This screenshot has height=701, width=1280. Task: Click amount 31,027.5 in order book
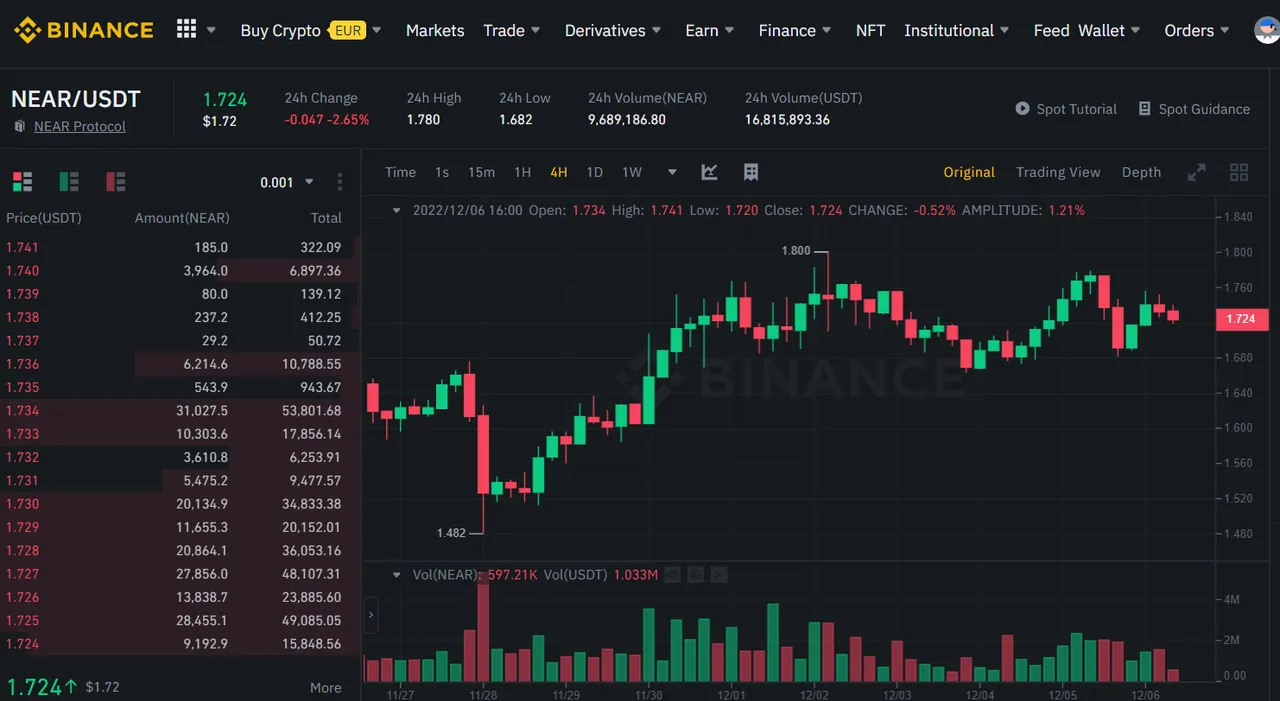[203, 411]
